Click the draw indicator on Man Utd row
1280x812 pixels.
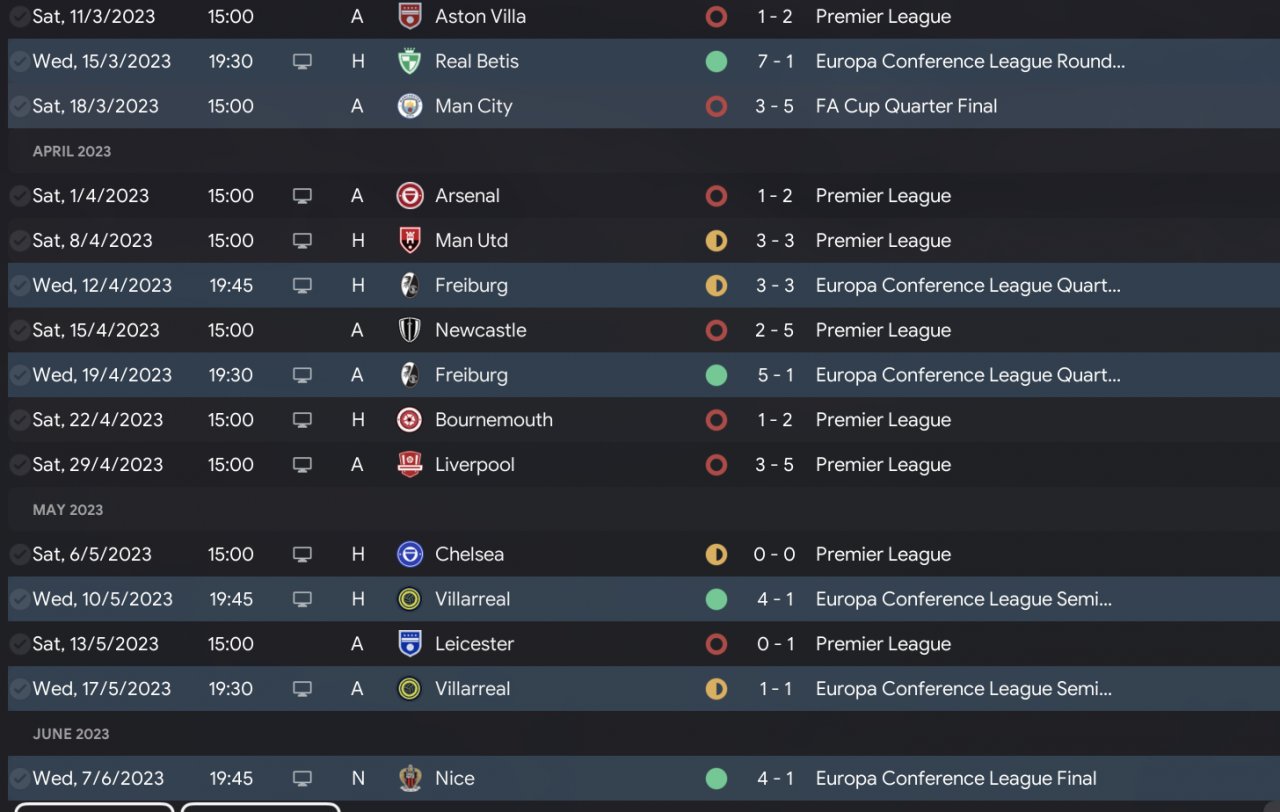click(716, 241)
